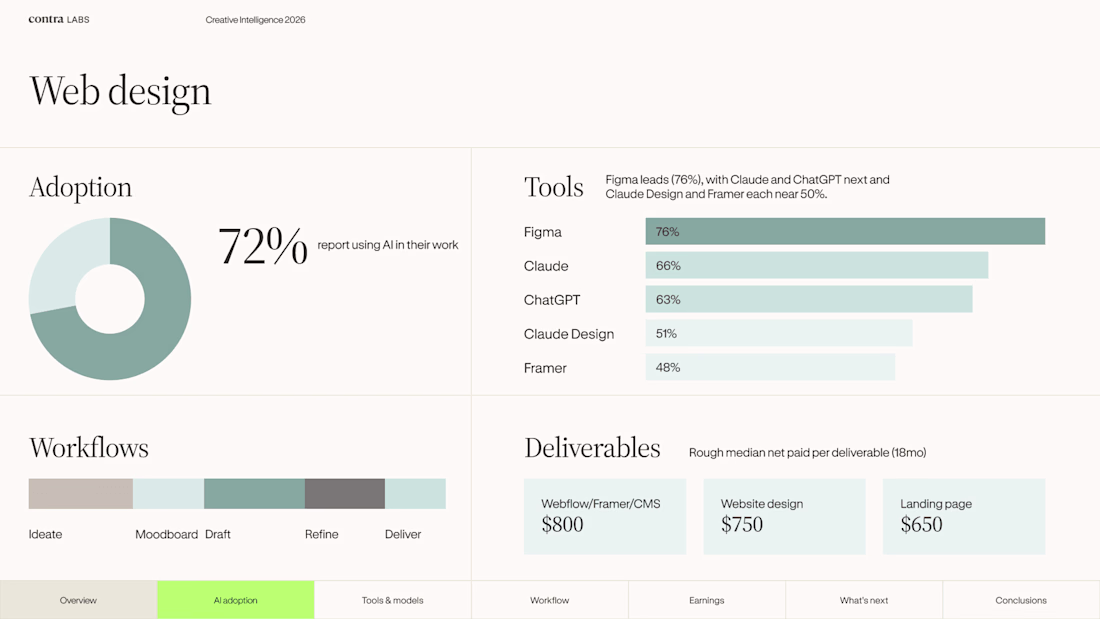Click the Refine label under Workflows
This screenshot has width=1100, height=619.
(x=321, y=534)
